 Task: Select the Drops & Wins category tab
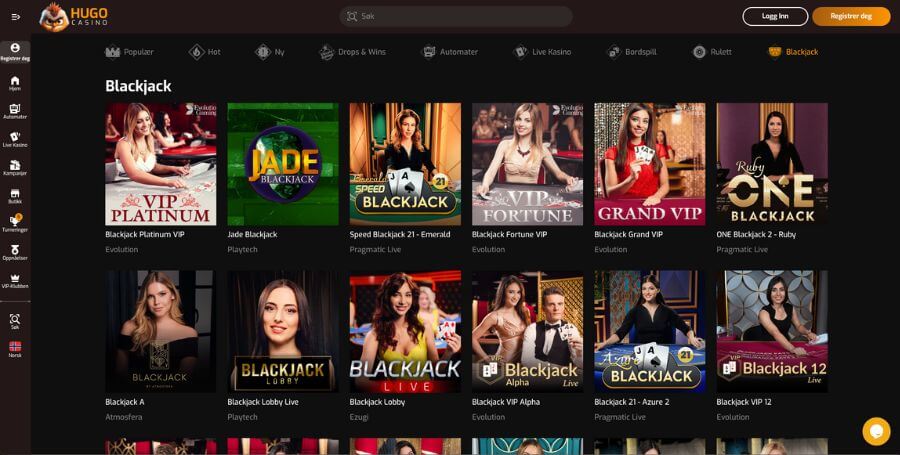pos(352,52)
